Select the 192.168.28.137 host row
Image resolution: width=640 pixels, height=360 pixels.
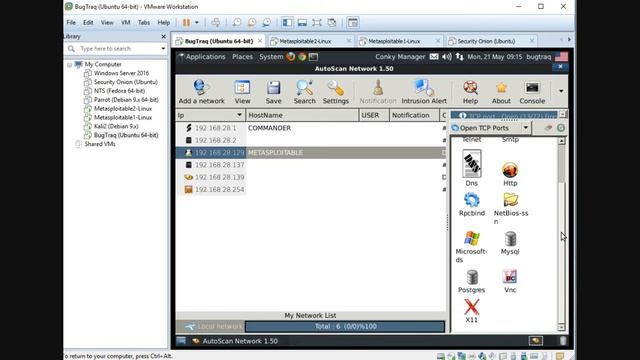click(x=311, y=165)
